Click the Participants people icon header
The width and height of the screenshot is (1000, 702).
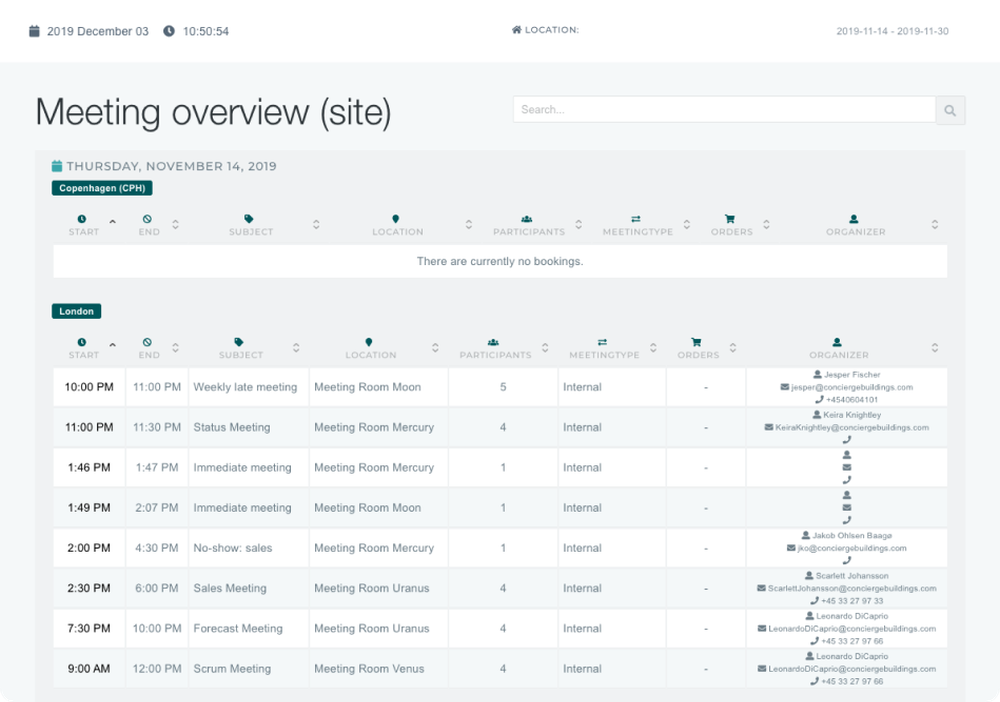pos(493,340)
